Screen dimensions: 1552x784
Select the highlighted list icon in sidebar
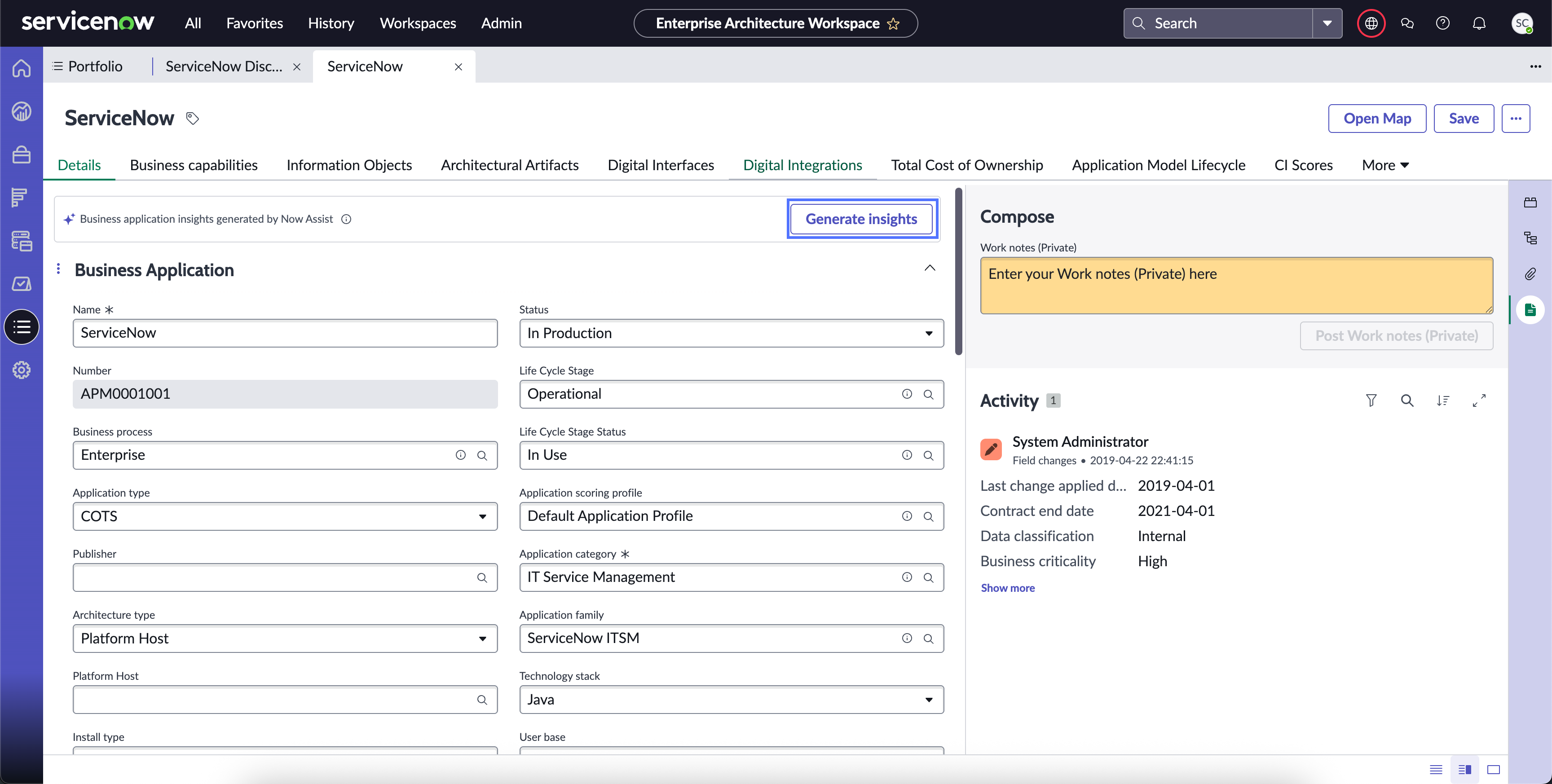pyautogui.click(x=22, y=327)
